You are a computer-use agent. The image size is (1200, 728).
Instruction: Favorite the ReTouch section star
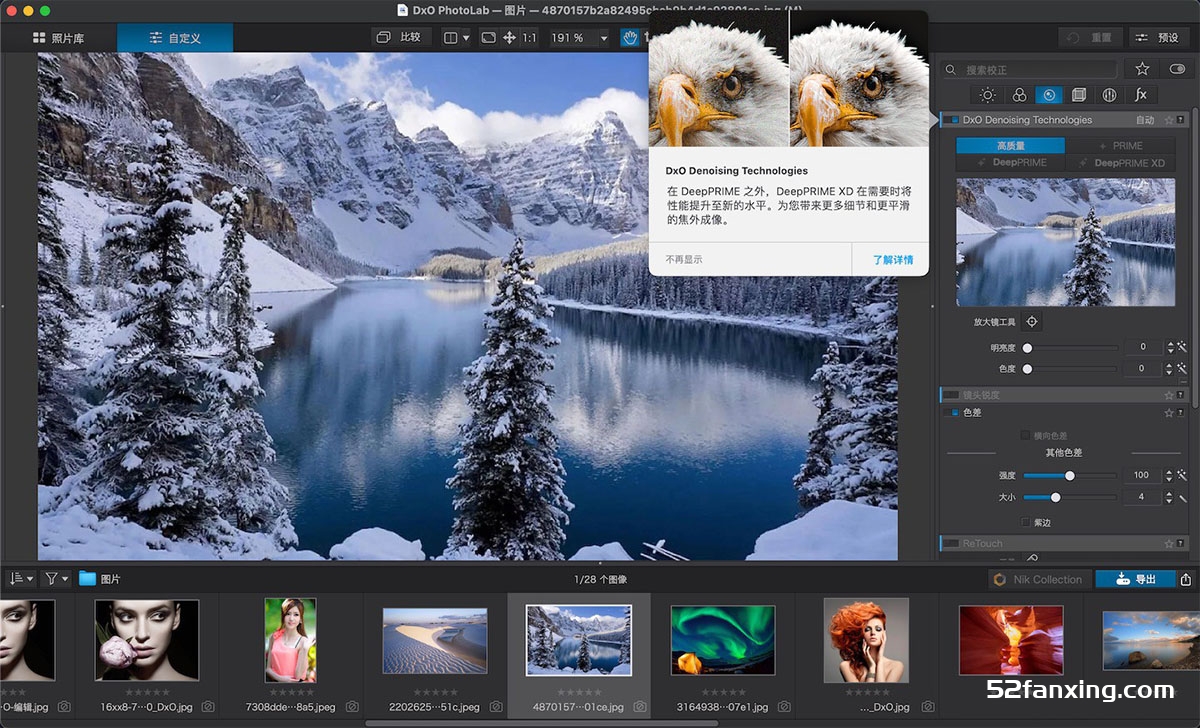(x=1169, y=544)
